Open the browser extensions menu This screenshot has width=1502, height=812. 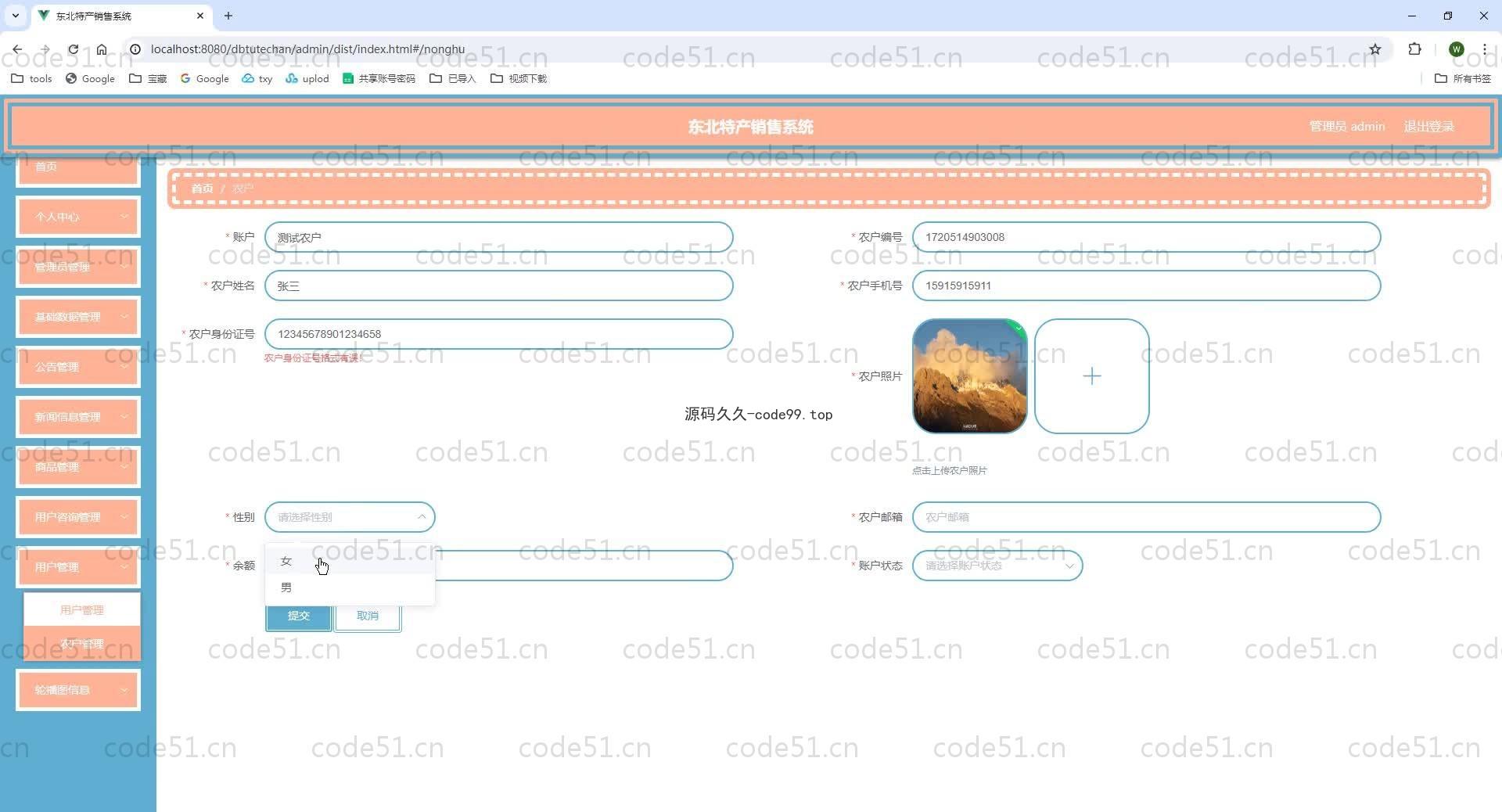point(1414,49)
